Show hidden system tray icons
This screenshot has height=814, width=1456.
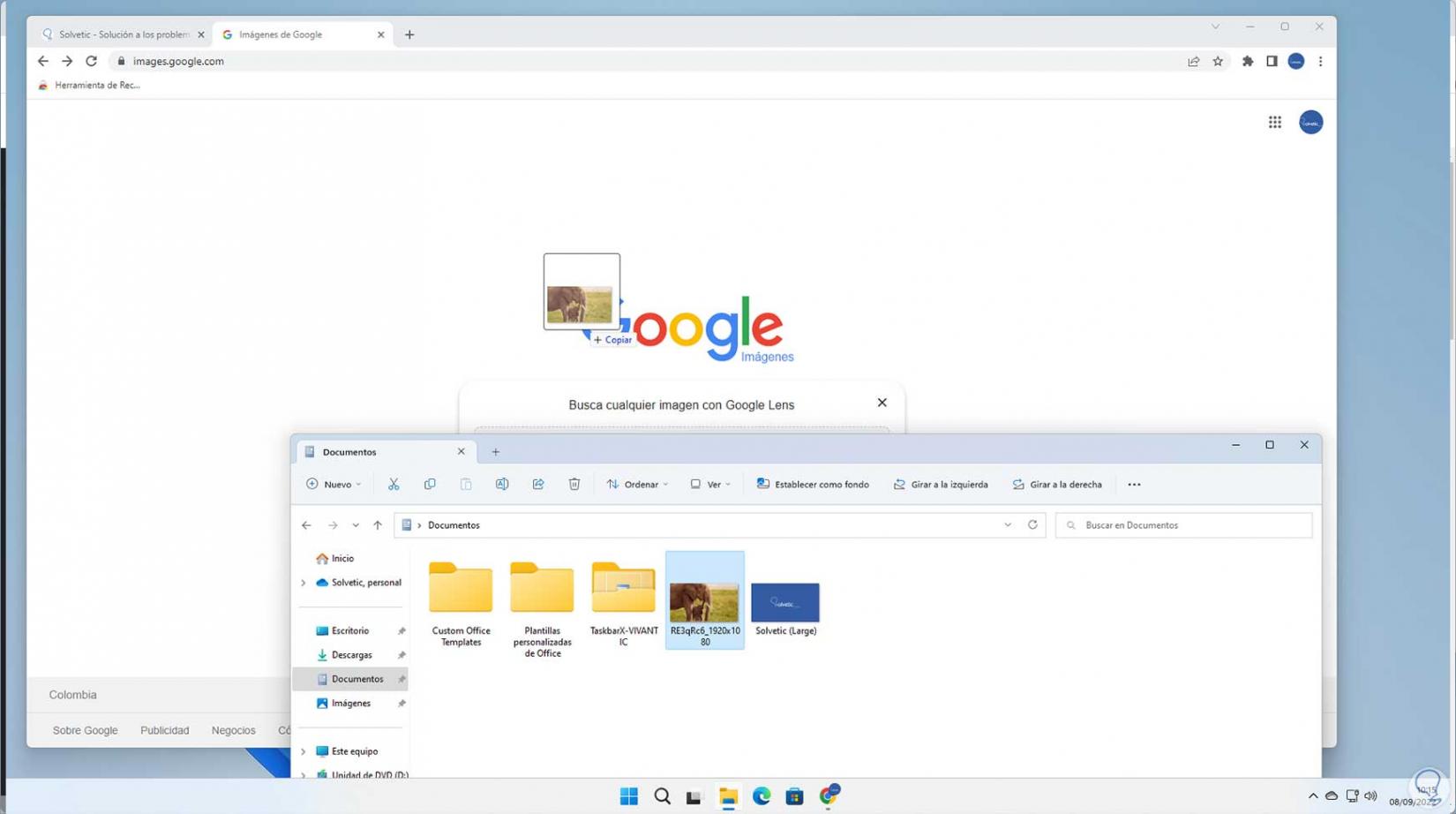tap(1313, 796)
